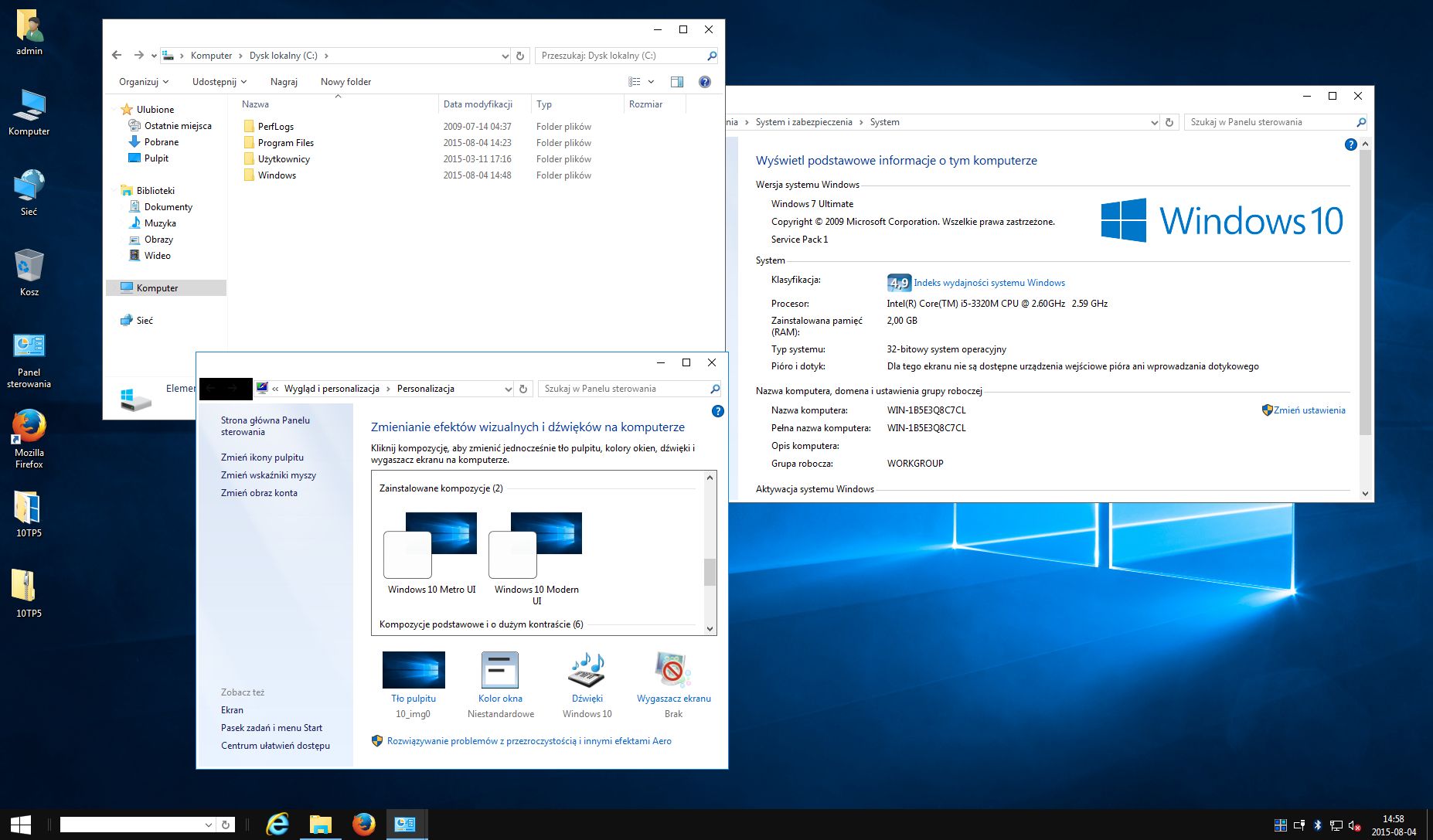
Task: Expand the address bar history dropdown
Action: 505,56
